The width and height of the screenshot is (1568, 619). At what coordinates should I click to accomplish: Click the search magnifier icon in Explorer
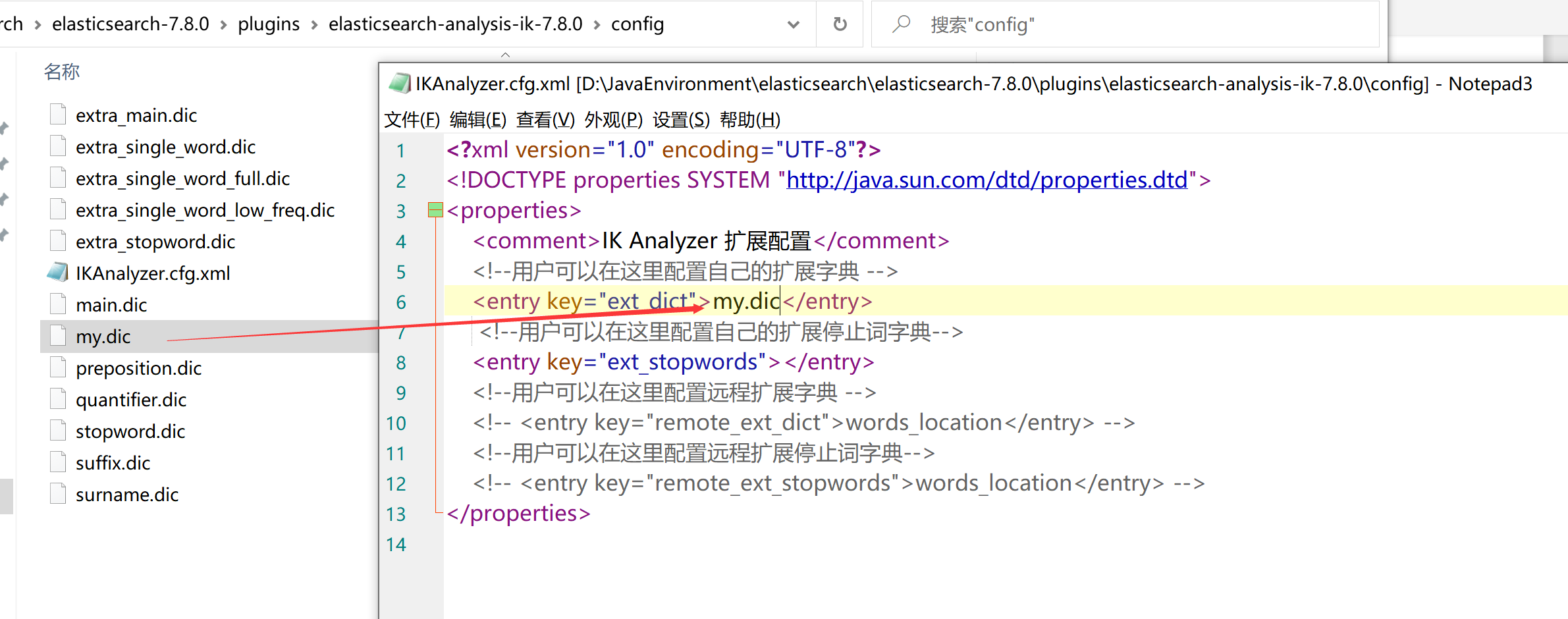(x=901, y=24)
